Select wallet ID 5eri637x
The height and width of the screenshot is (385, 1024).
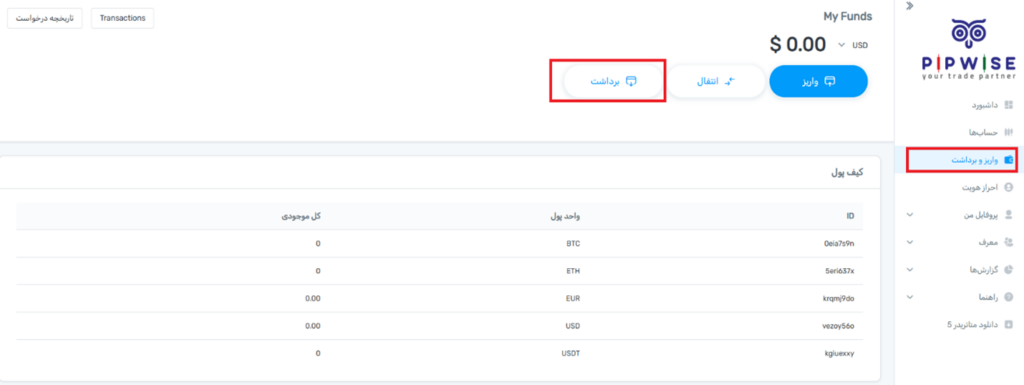[840, 271]
